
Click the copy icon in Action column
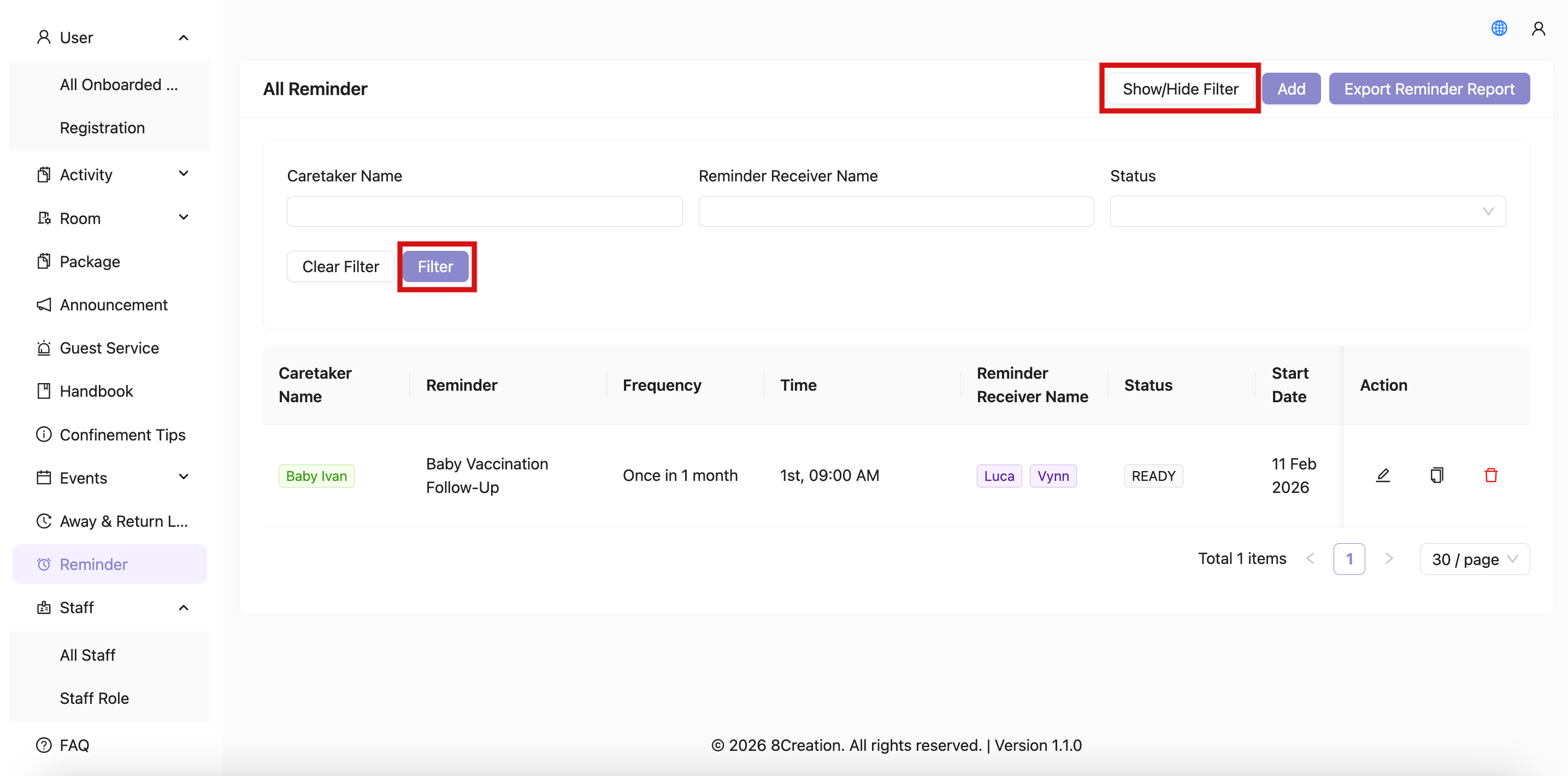click(1436, 475)
